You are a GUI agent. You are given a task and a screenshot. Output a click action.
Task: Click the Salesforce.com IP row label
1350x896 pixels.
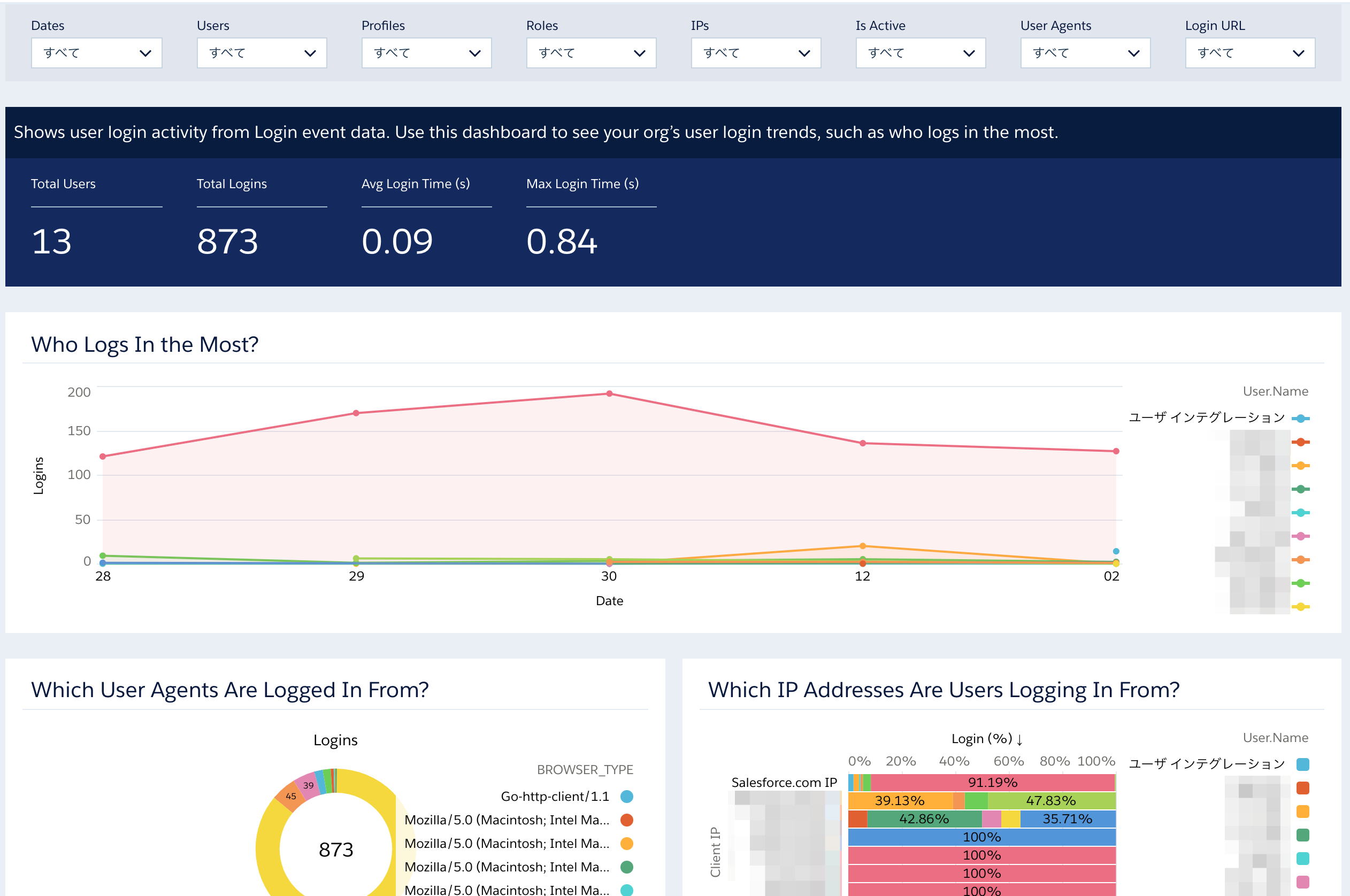pos(784,783)
